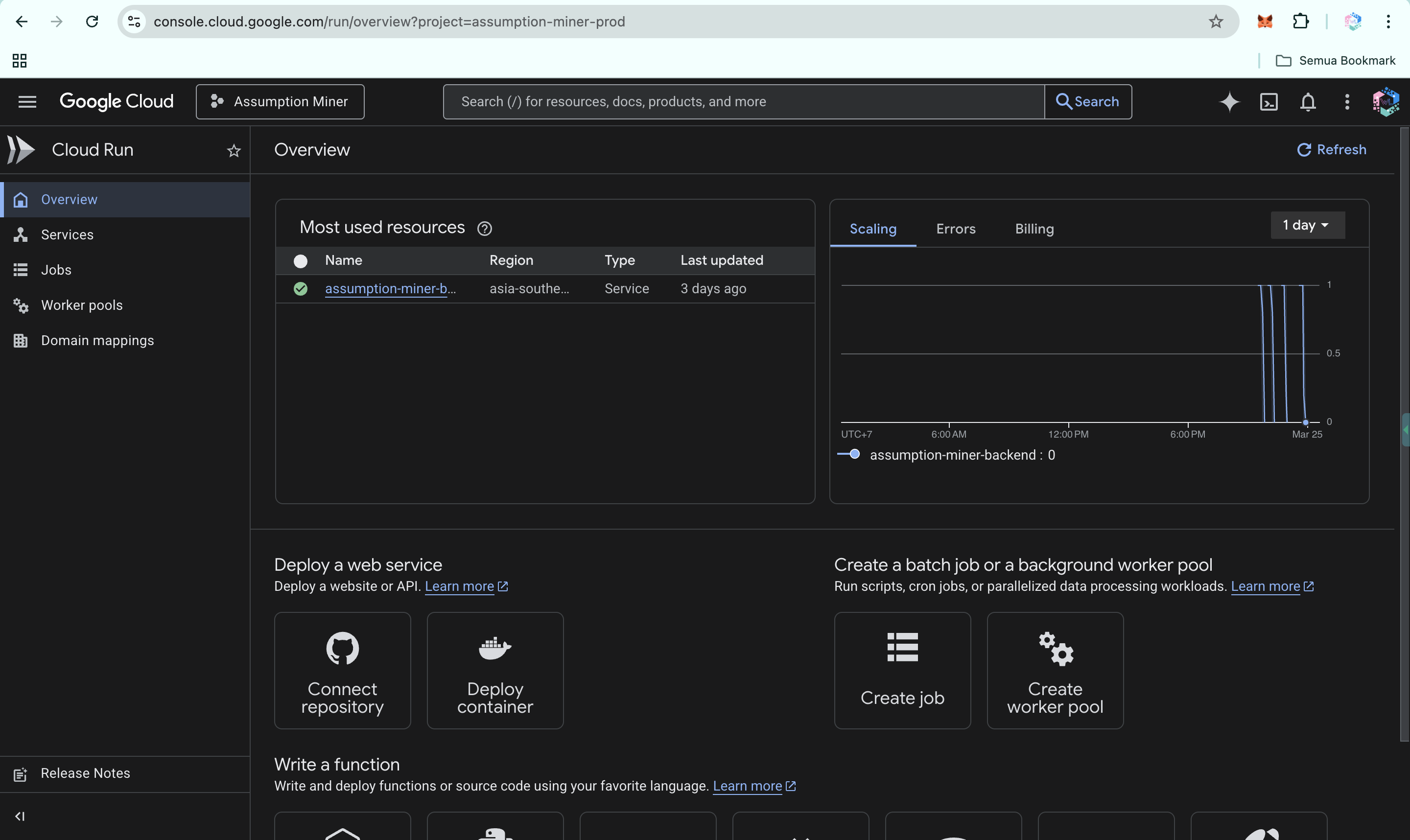Open the Semua Bookmark folder
Viewport: 1410px width, 840px height.
1335,61
